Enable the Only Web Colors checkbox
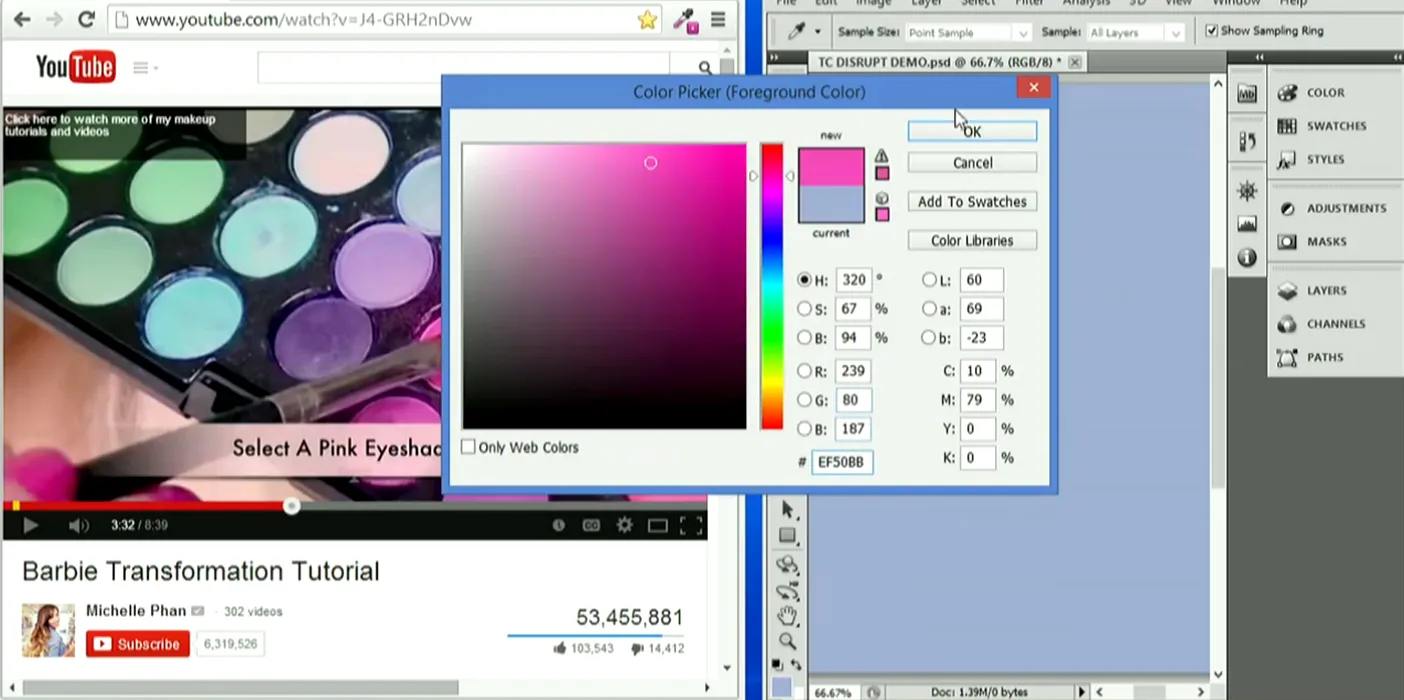1404x700 pixels. click(468, 447)
